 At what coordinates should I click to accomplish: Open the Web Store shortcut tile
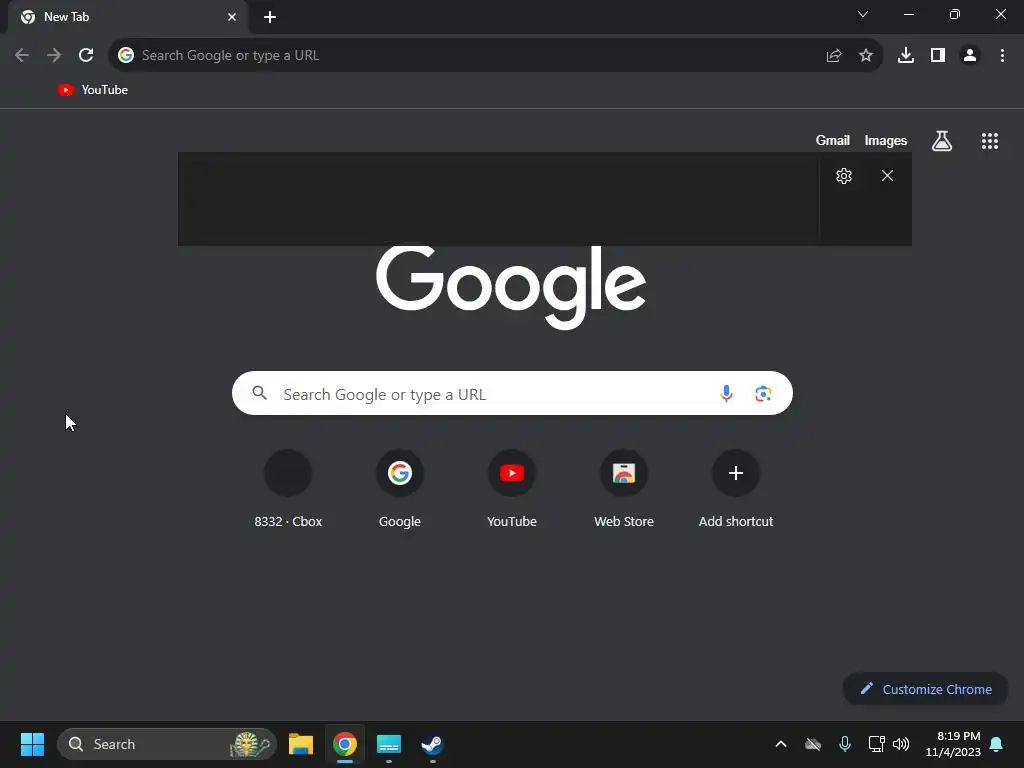point(624,488)
